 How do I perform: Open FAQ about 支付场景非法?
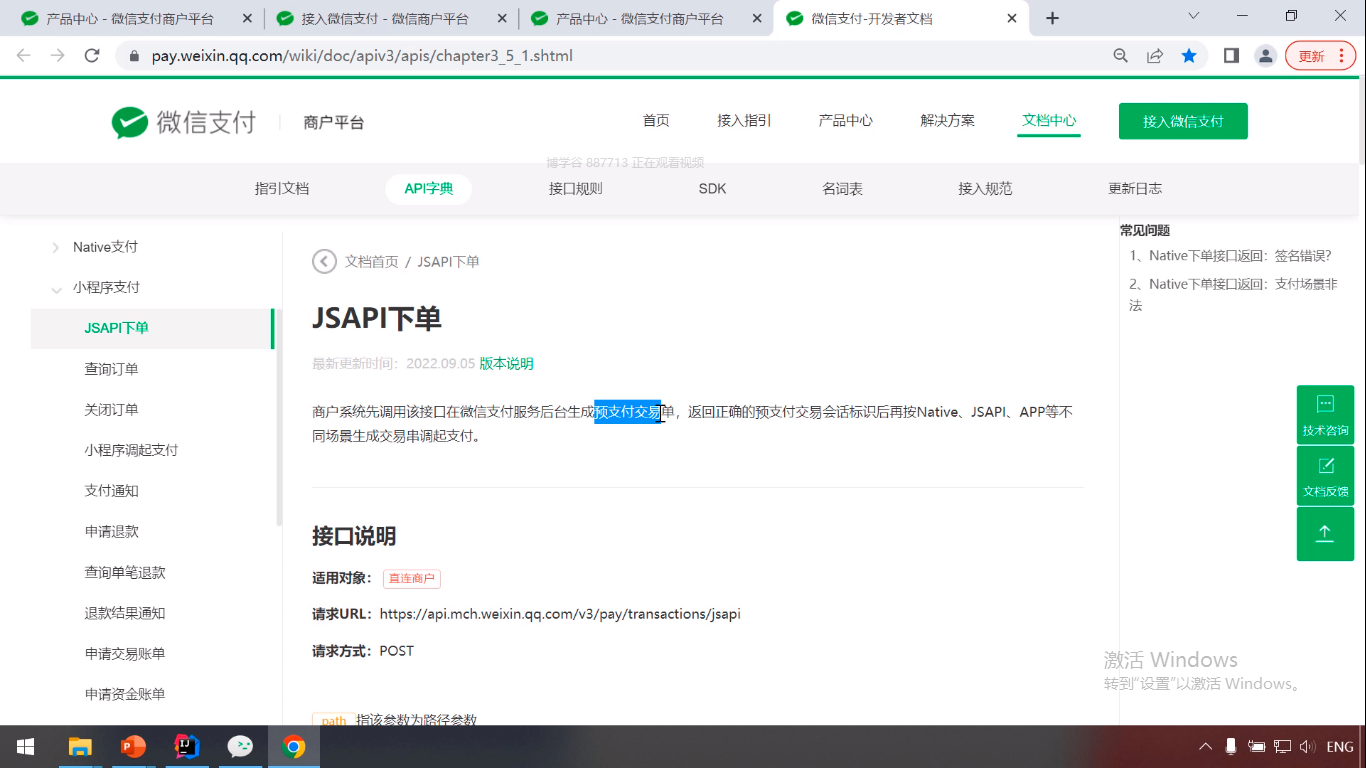pyautogui.click(x=1233, y=295)
